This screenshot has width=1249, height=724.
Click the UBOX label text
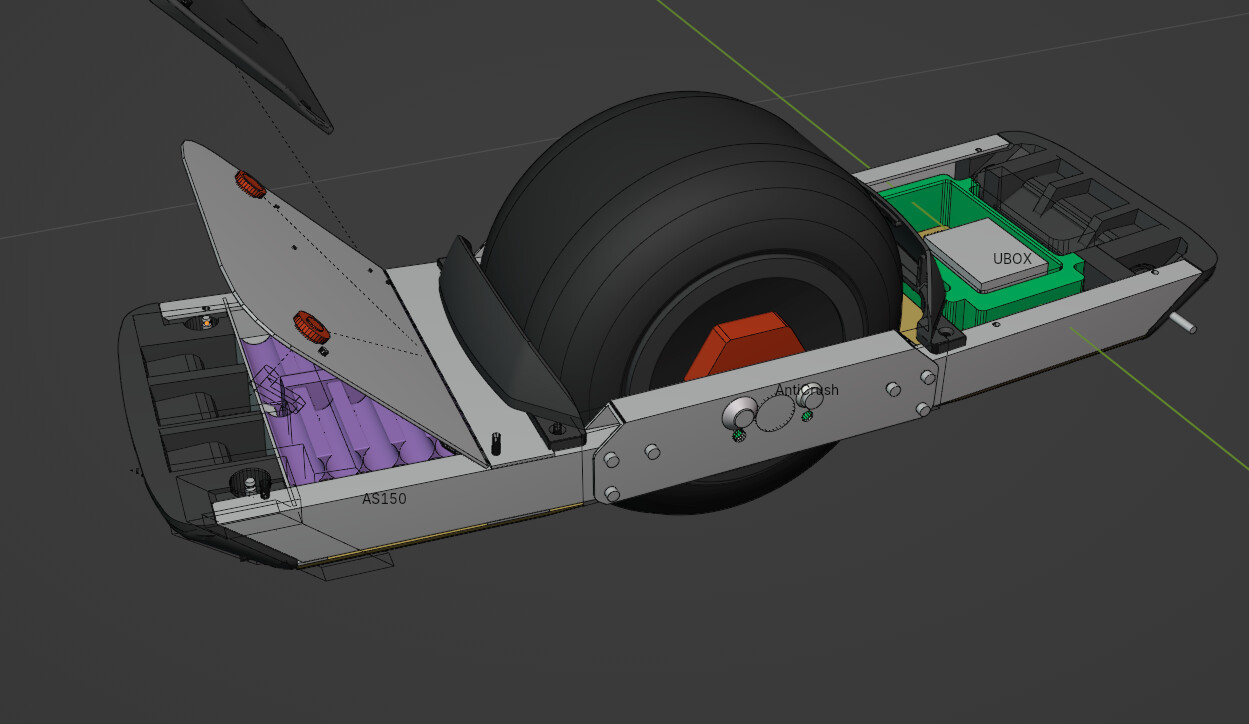[x=1011, y=258]
